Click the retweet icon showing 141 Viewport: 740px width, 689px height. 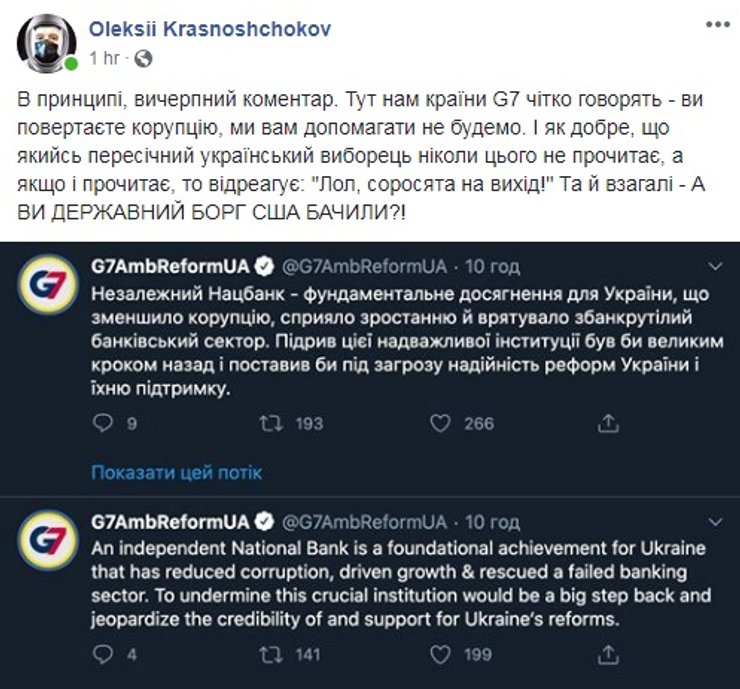[x=269, y=655]
